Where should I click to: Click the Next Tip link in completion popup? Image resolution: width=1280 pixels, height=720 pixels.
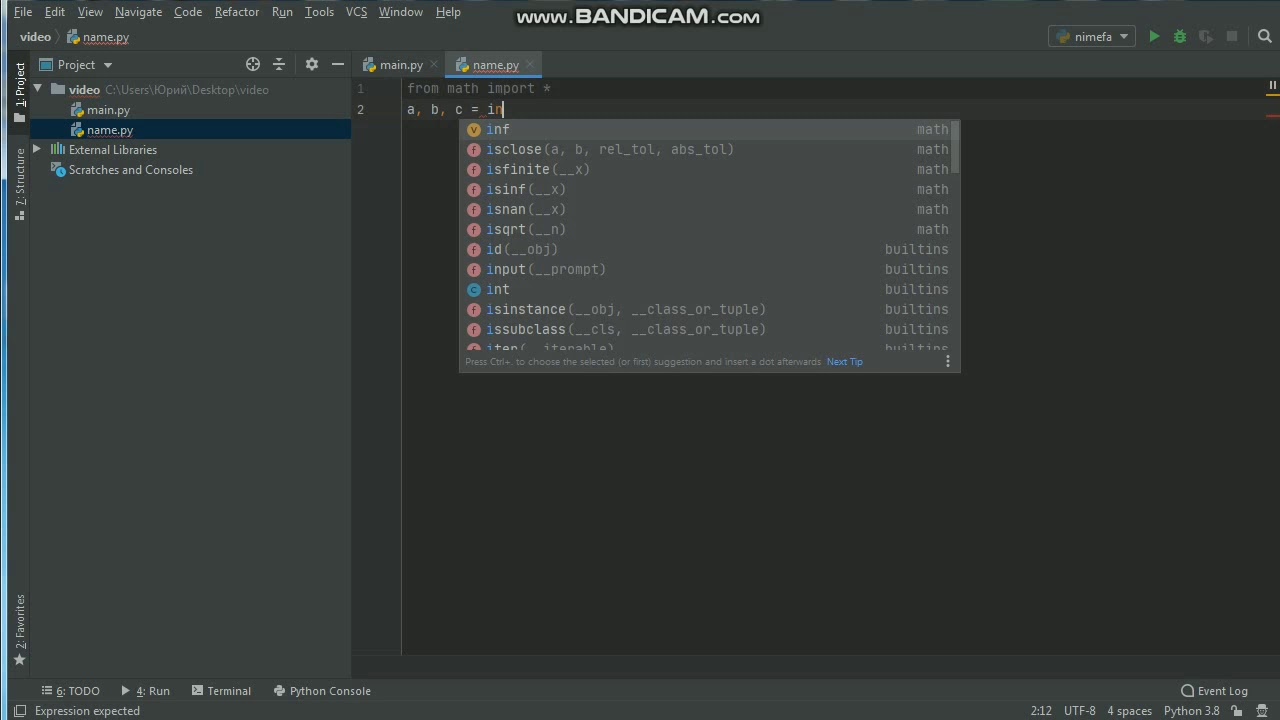tap(844, 362)
